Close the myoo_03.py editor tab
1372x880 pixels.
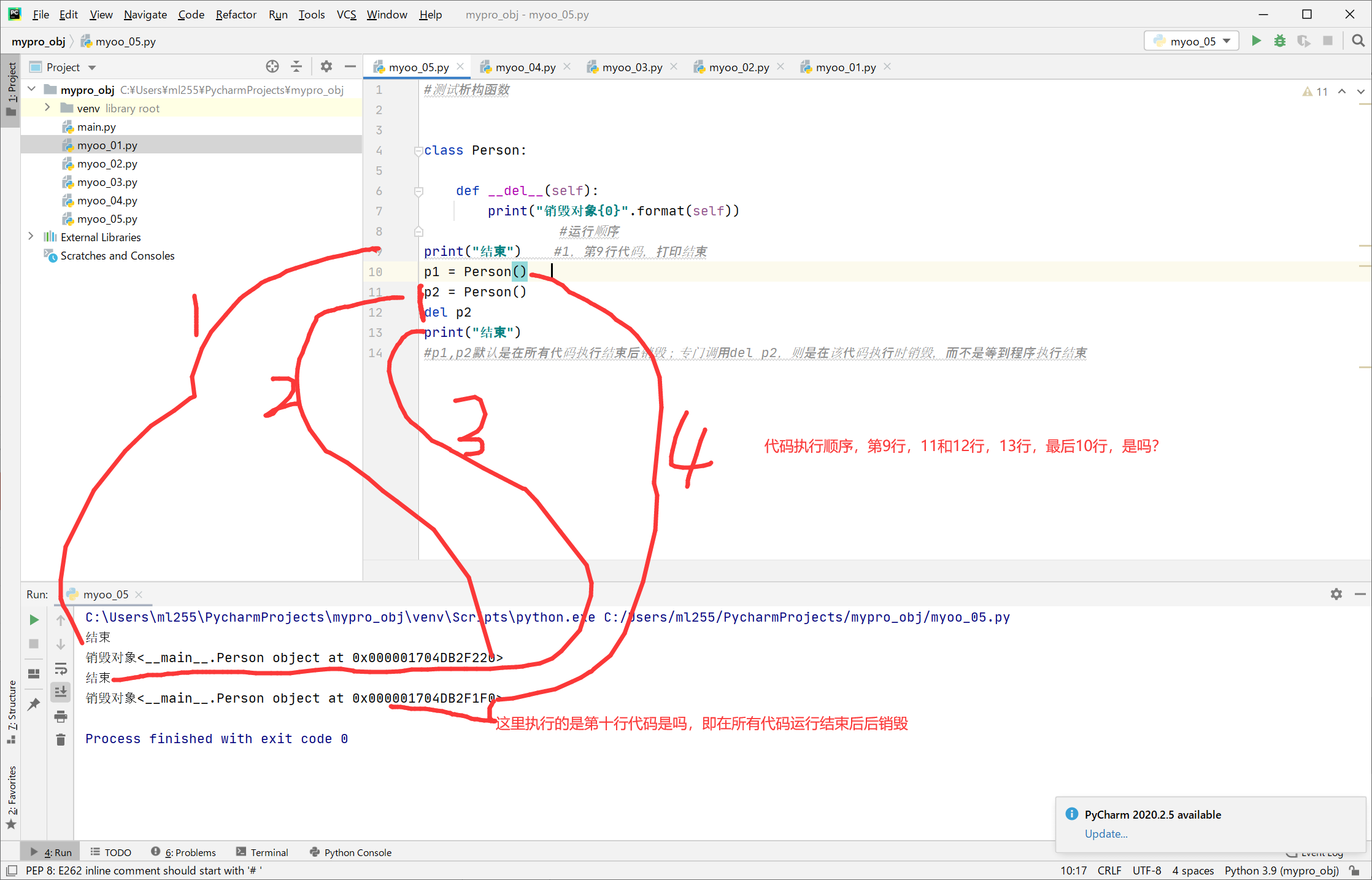pos(674,66)
